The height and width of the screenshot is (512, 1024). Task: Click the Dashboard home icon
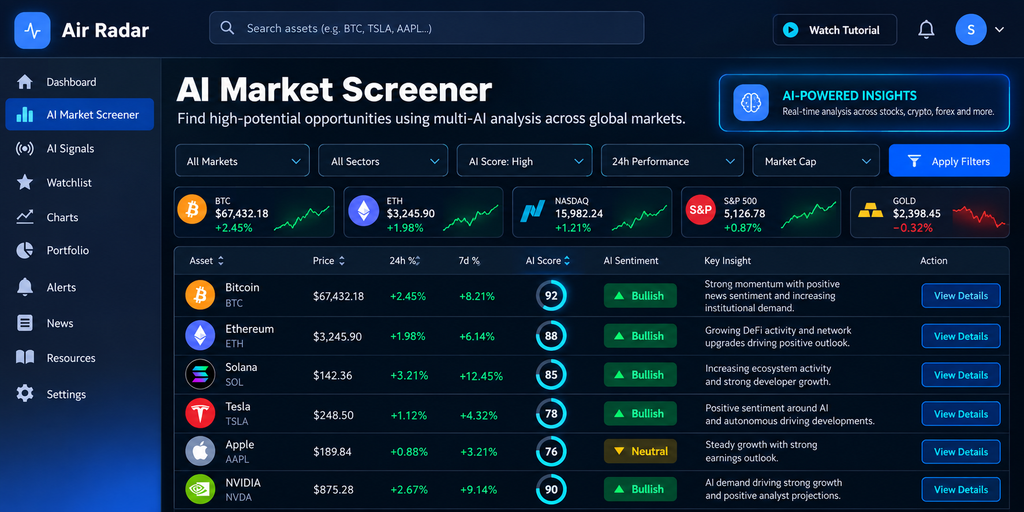pyautogui.click(x=25, y=82)
